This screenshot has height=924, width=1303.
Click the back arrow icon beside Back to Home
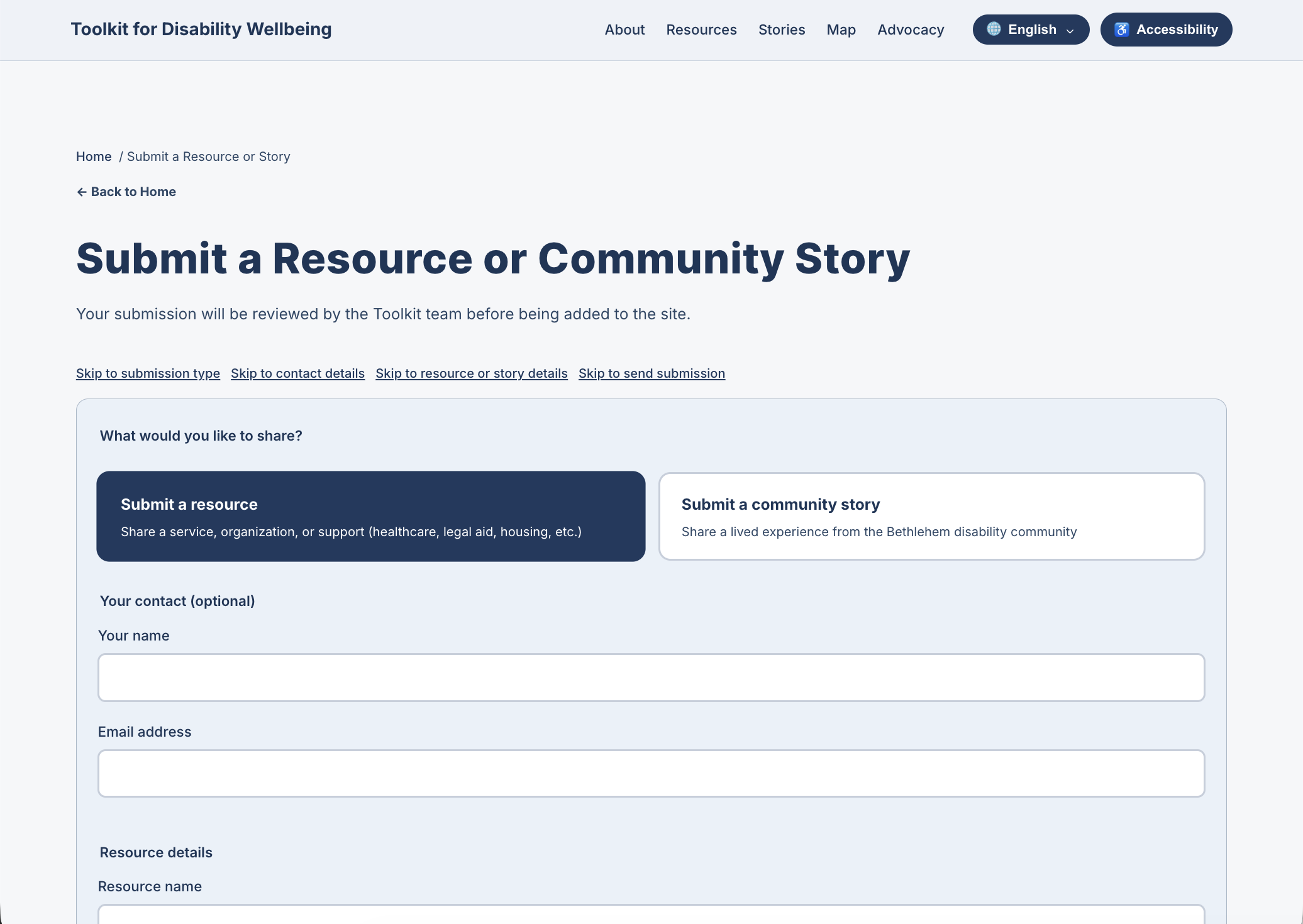coord(82,192)
